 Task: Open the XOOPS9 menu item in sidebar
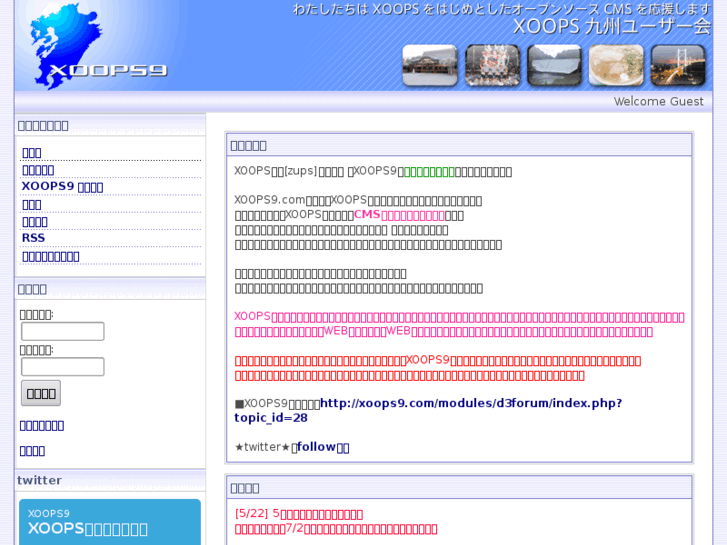click(x=62, y=186)
